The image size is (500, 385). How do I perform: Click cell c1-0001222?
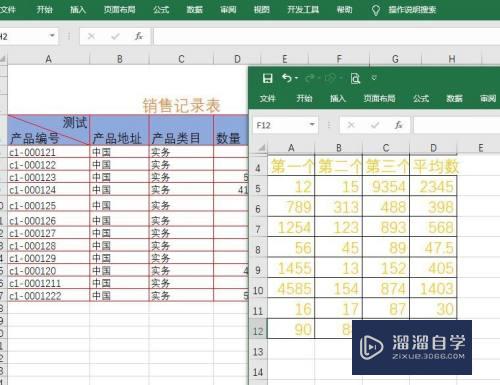point(49,296)
